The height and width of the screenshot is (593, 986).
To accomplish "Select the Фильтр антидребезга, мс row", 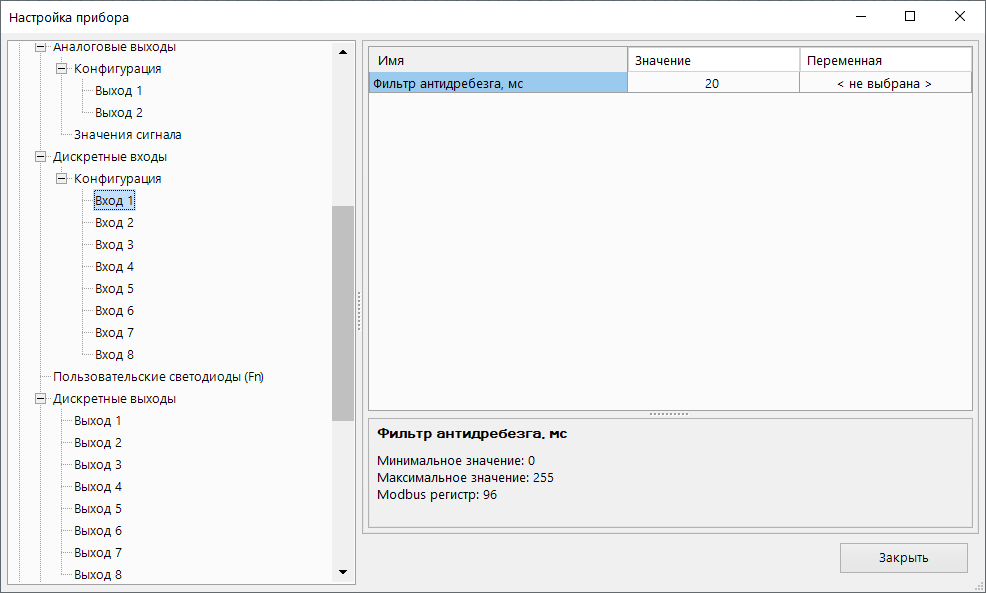I will pos(497,84).
